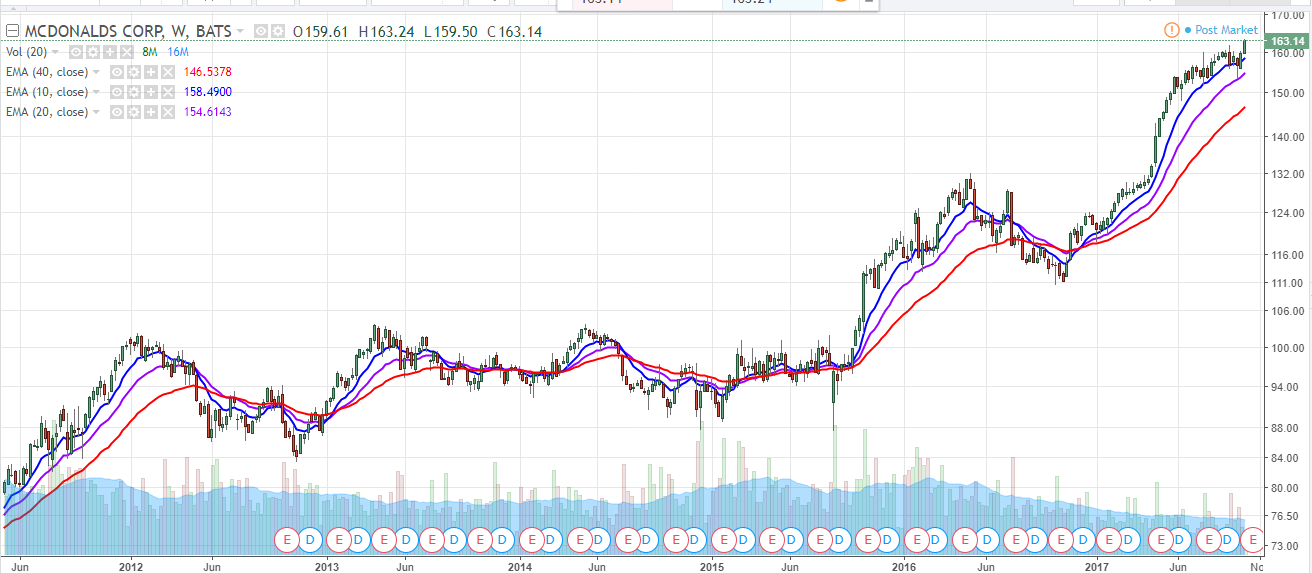Screen dimensions: 1312x573
Task: Open Vol (20) indicator settings gear
Action: point(93,52)
